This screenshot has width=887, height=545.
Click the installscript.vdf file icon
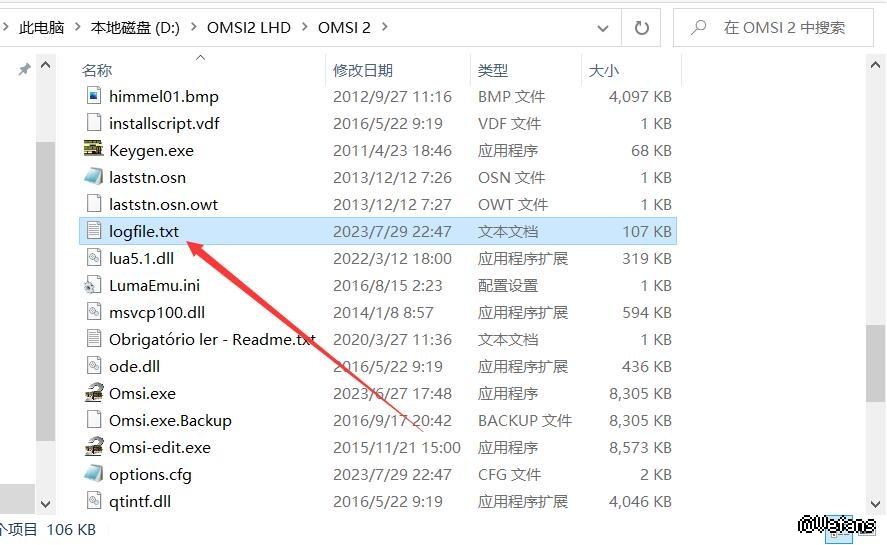[x=93, y=123]
